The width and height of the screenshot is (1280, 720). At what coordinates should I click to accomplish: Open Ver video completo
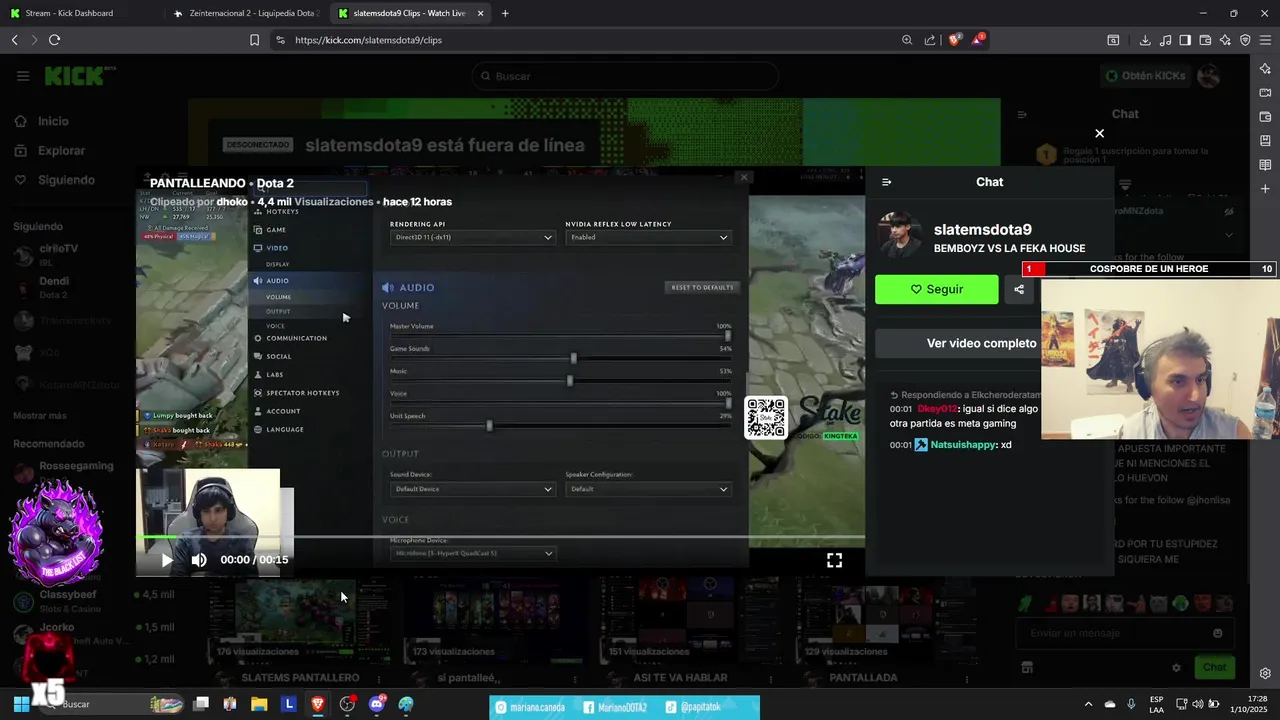pos(981,343)
